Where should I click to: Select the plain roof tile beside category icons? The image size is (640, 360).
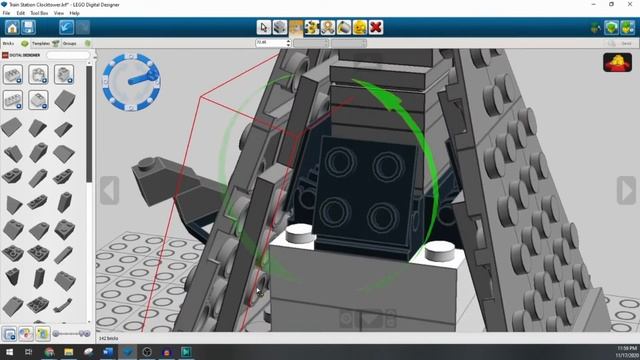tap(64, 100)
